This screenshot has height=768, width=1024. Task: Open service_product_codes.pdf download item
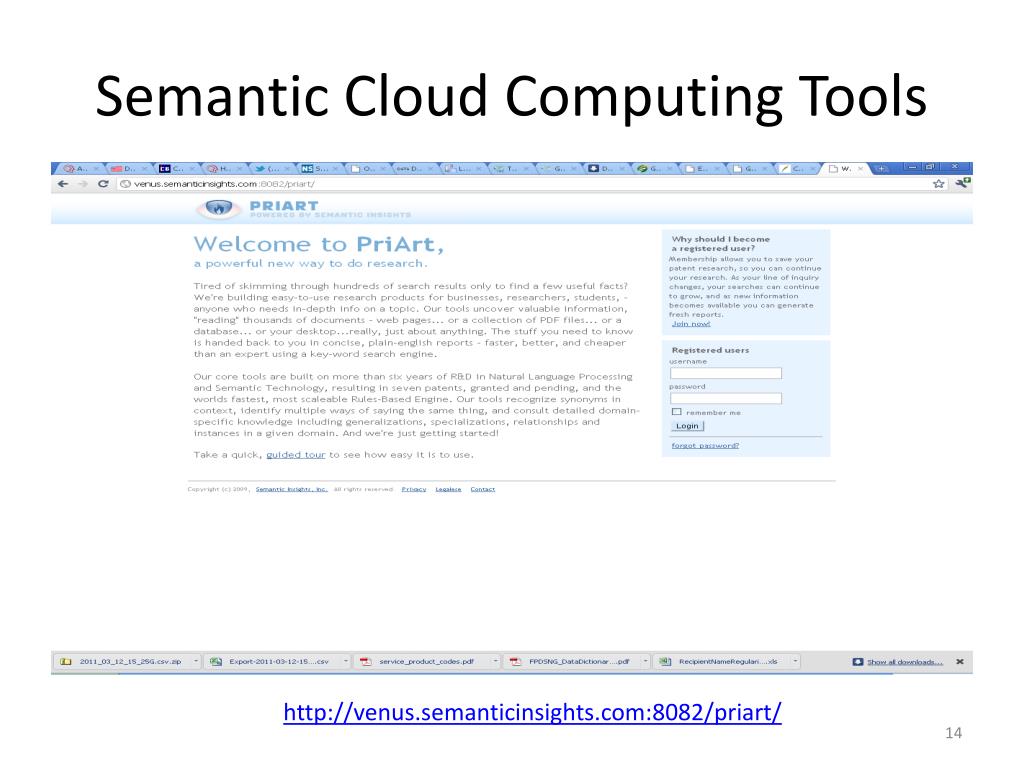[426, 662]
